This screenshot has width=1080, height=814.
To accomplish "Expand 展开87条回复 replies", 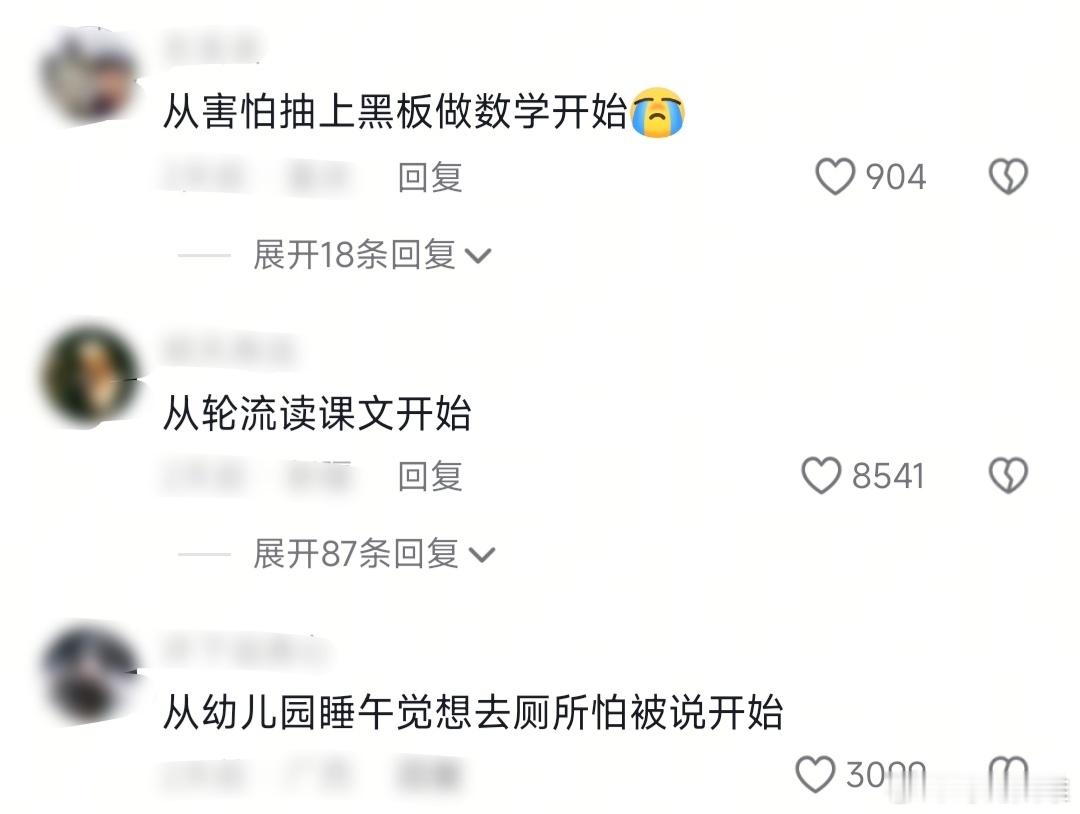I will (x=374, y=554).
